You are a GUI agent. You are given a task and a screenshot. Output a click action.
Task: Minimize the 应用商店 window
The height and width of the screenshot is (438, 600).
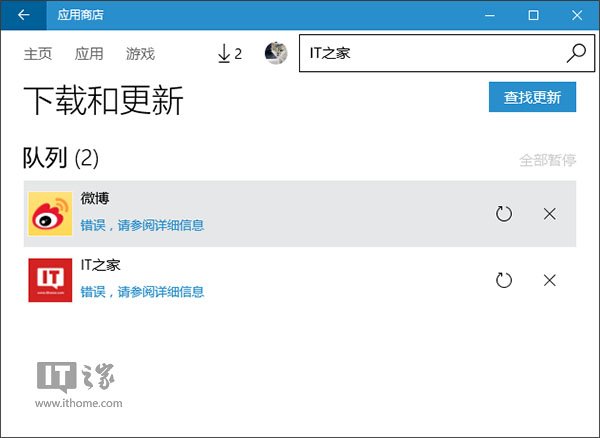tap(489, 15)
